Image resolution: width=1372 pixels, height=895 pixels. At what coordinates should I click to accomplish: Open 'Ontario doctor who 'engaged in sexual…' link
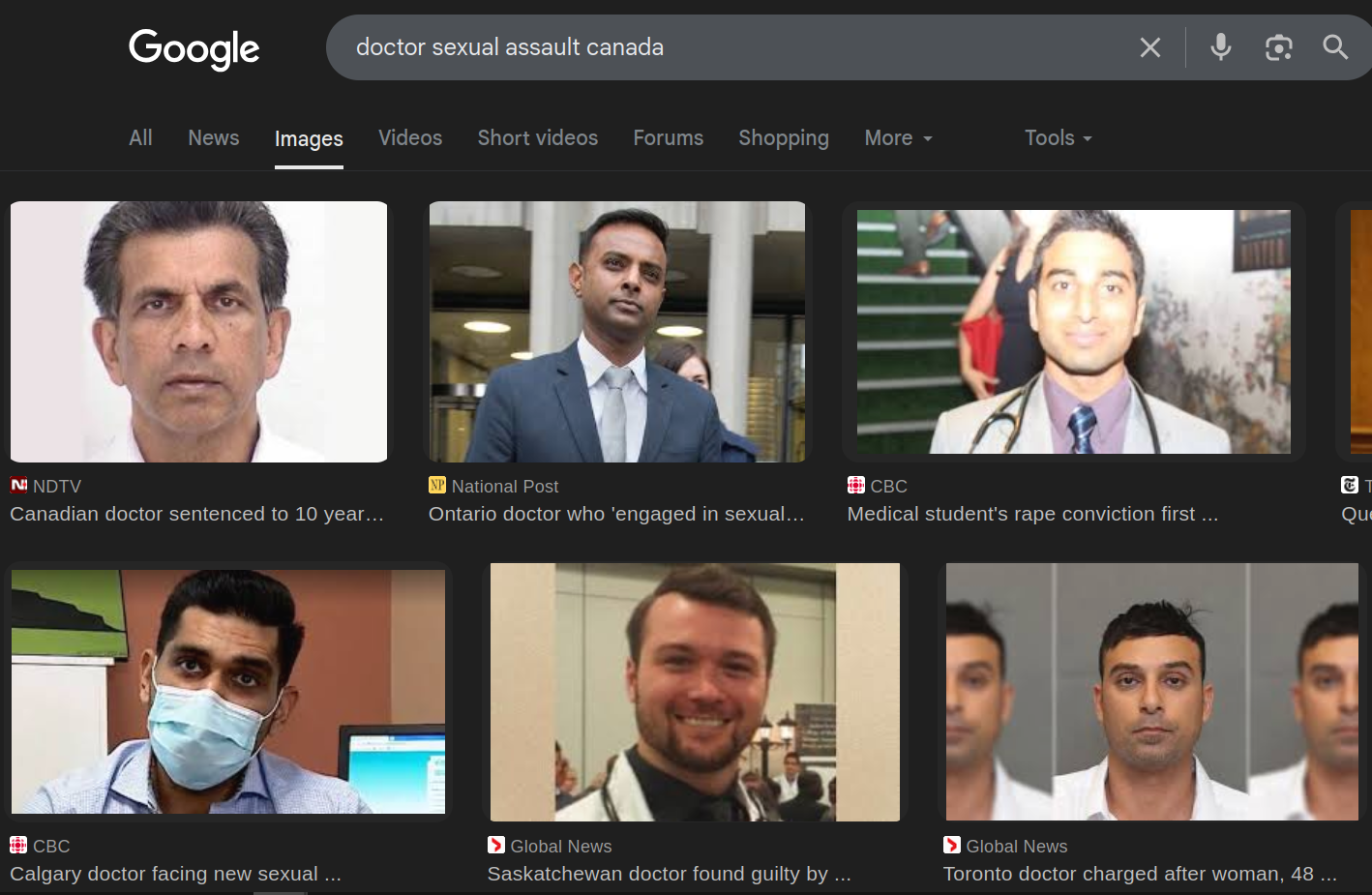616,514
